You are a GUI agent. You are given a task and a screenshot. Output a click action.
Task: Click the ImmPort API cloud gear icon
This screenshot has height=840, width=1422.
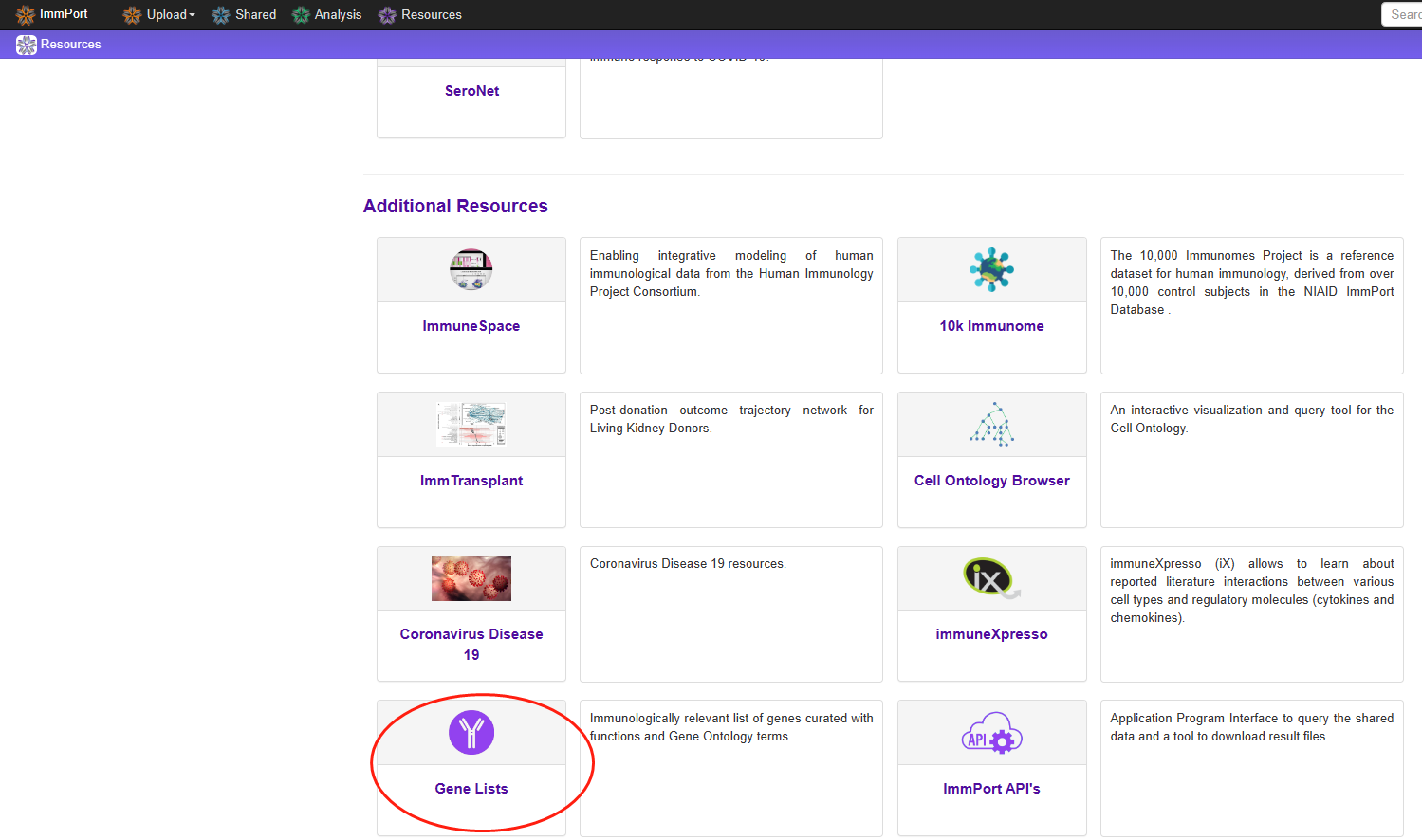pos(992,733)
